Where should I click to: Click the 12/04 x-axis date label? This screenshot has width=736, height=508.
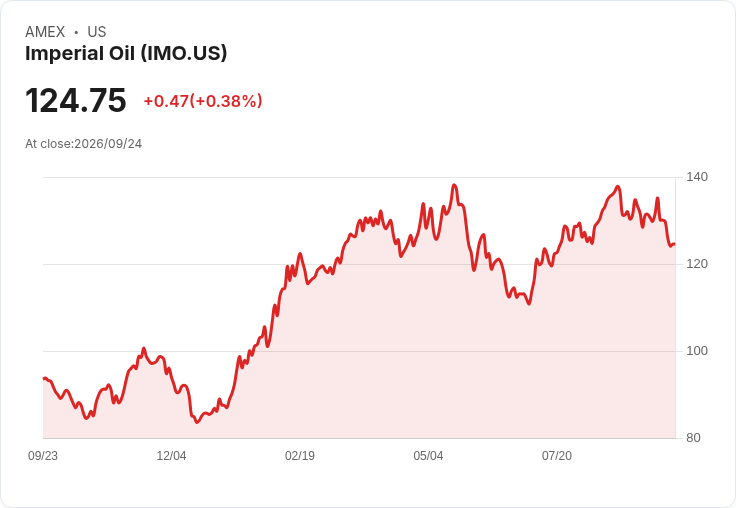coord(171,456)
